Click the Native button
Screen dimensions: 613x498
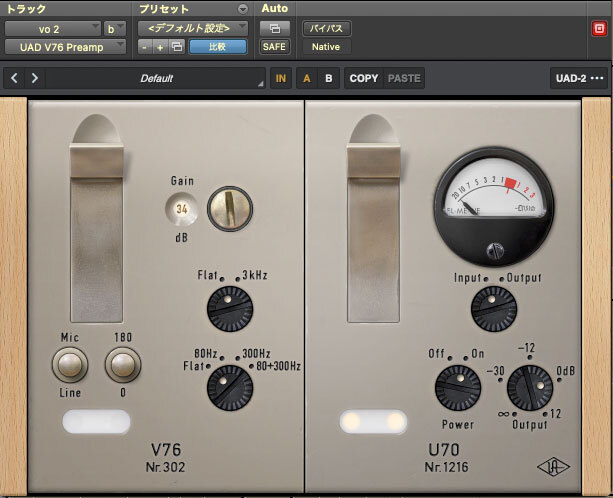click(x=326, y=47)
